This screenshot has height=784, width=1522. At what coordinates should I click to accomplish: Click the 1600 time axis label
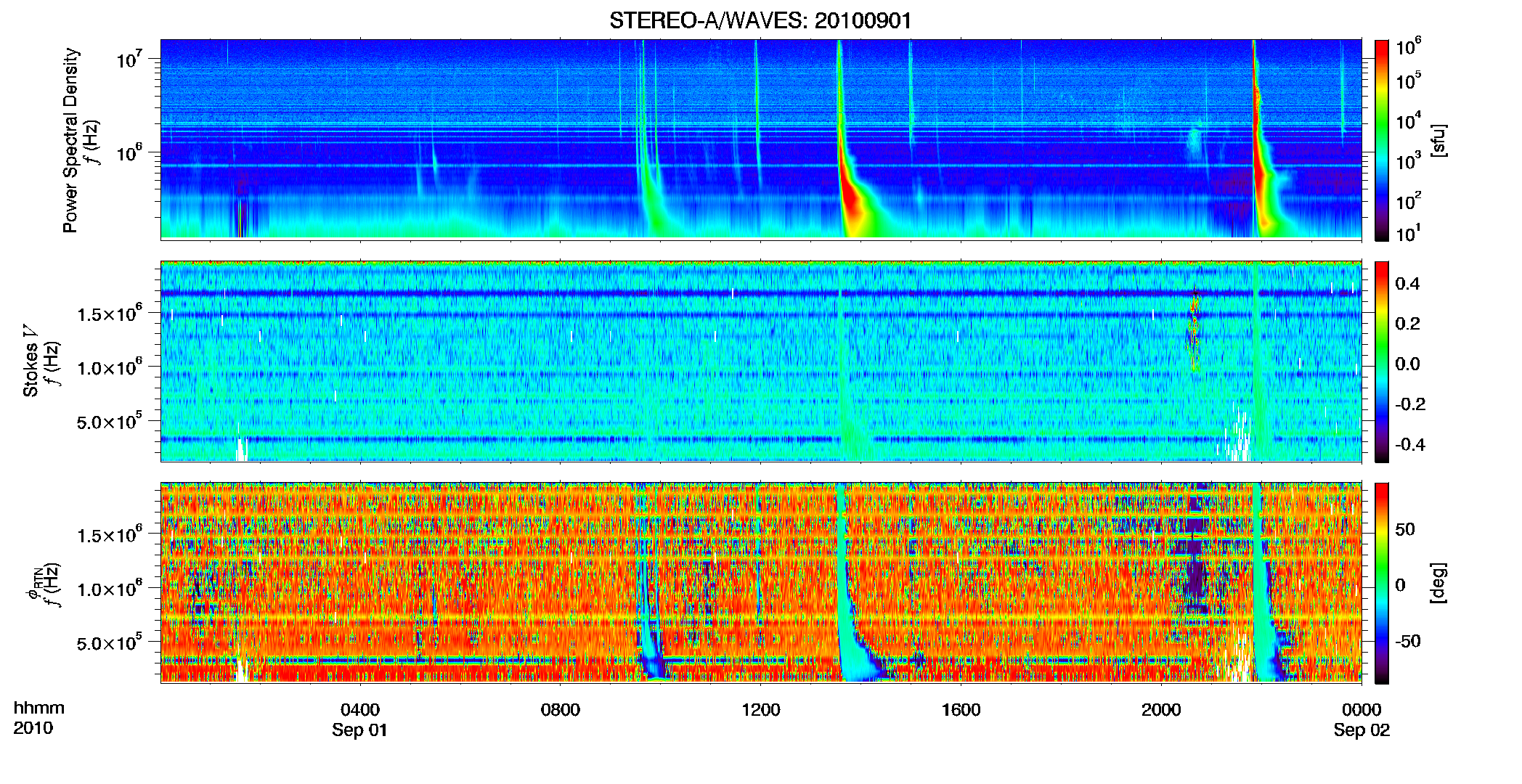961,710
